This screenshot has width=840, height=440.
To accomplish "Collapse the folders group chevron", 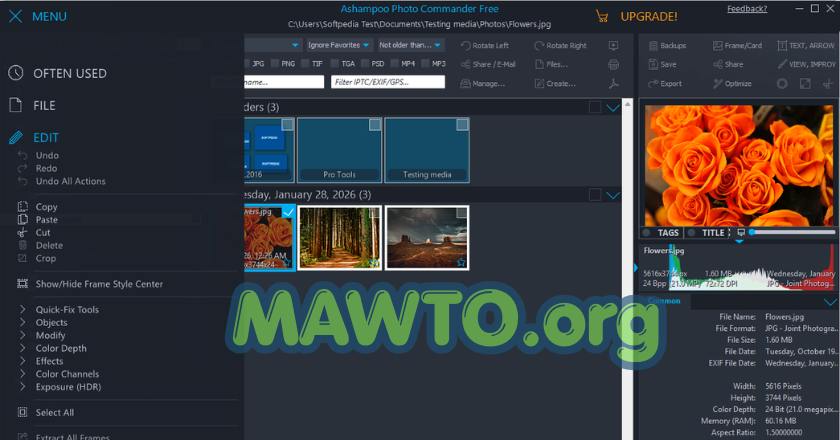I will 613,108.
